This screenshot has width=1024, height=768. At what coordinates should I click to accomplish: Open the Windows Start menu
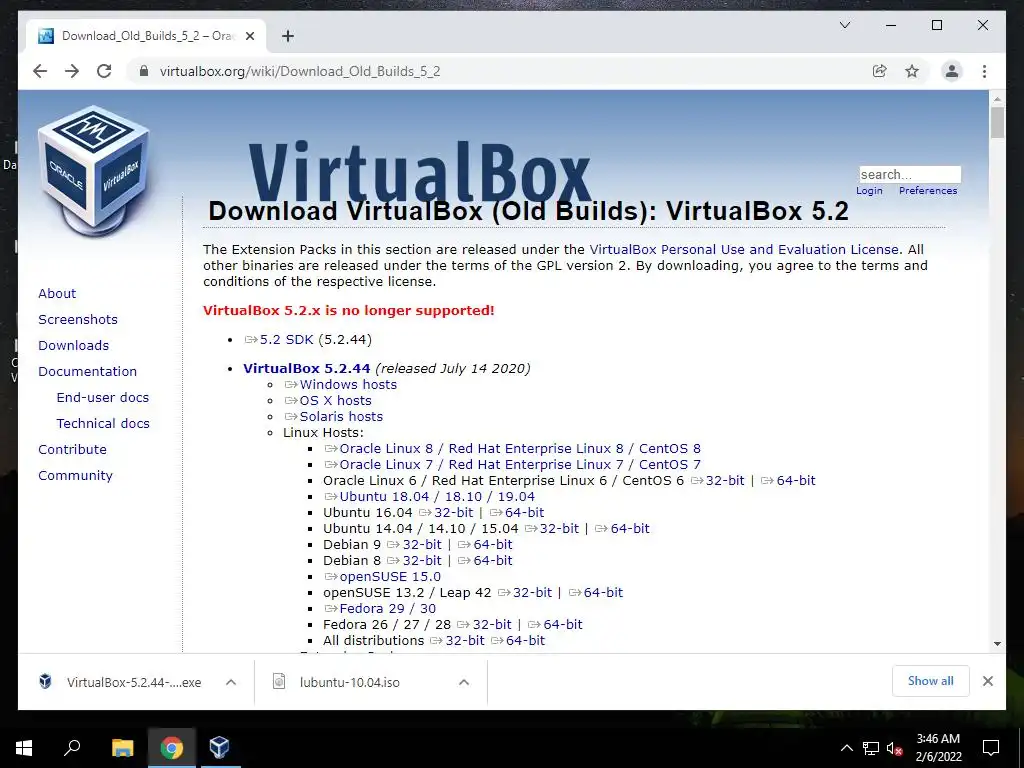(x=24, y=747)
